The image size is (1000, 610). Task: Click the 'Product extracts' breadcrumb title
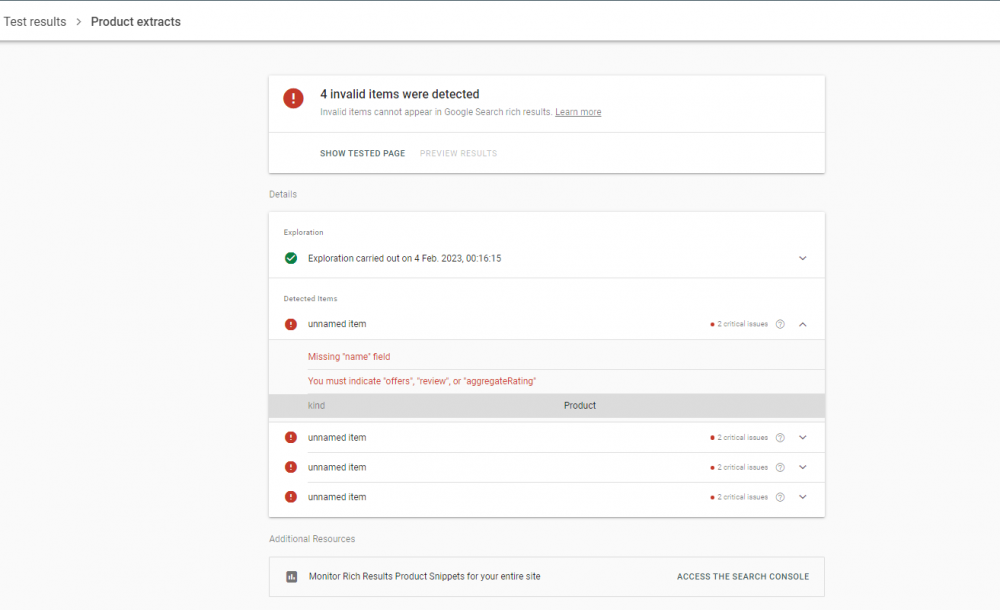(136, 22)
